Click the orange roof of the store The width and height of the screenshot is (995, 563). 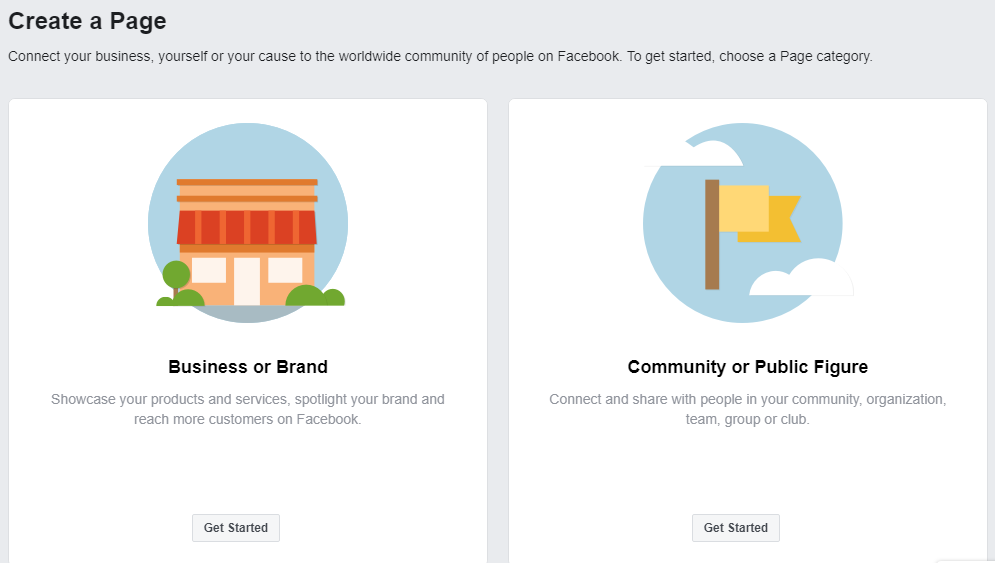(x=247, y=190)
